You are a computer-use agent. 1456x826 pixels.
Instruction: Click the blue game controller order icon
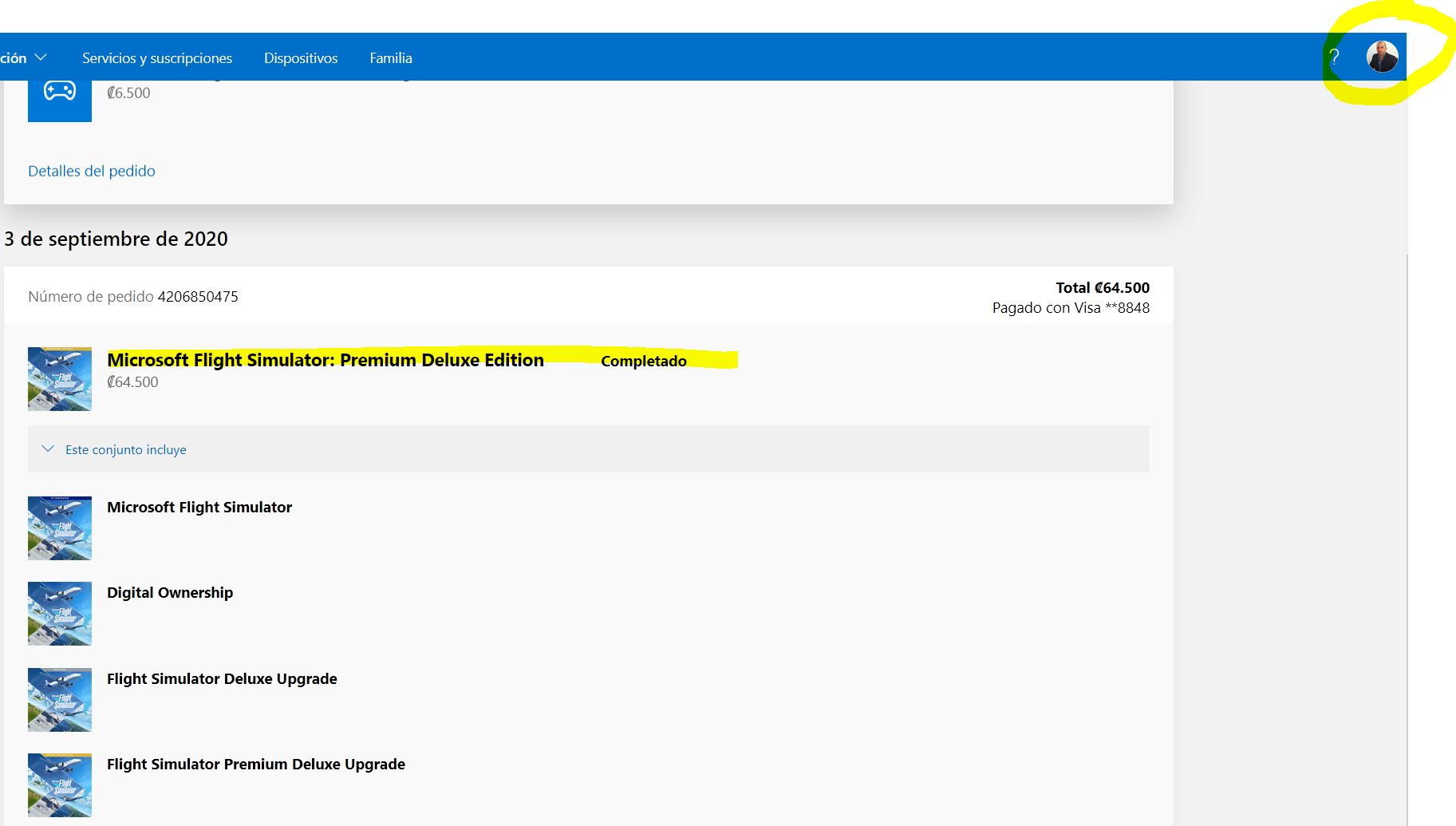[60, 100]
